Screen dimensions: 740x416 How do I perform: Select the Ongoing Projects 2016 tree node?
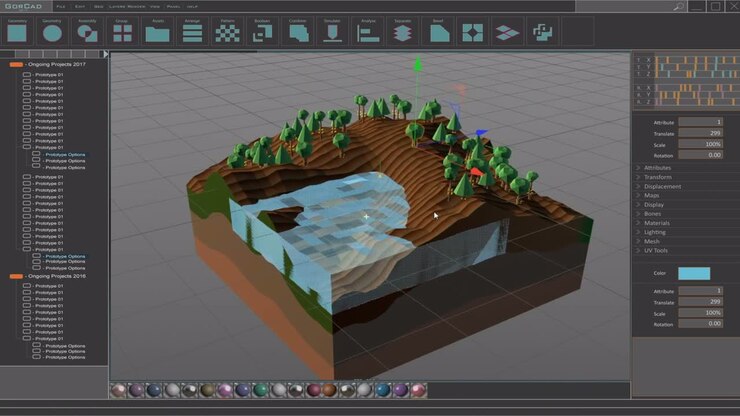click(56, 276)
